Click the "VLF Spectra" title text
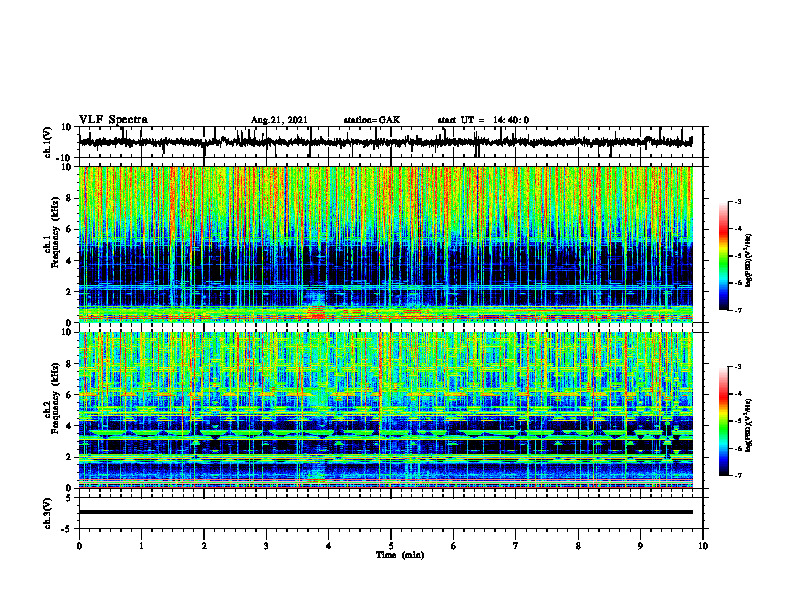792x612 pixels. (x=113, y=120)
